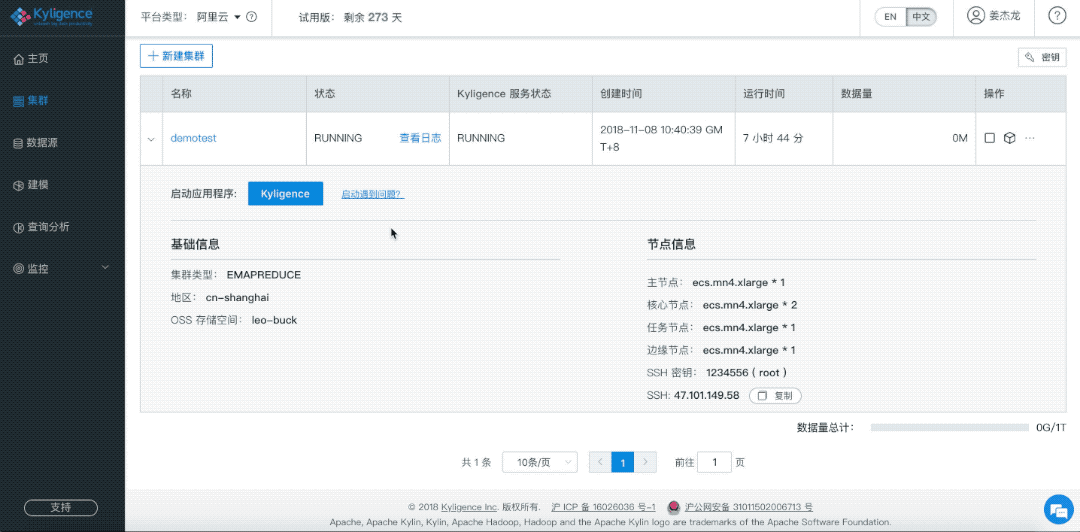The image size is (1080, 532).
Task: Go to previous page arrow
Action: pos(601,462)
